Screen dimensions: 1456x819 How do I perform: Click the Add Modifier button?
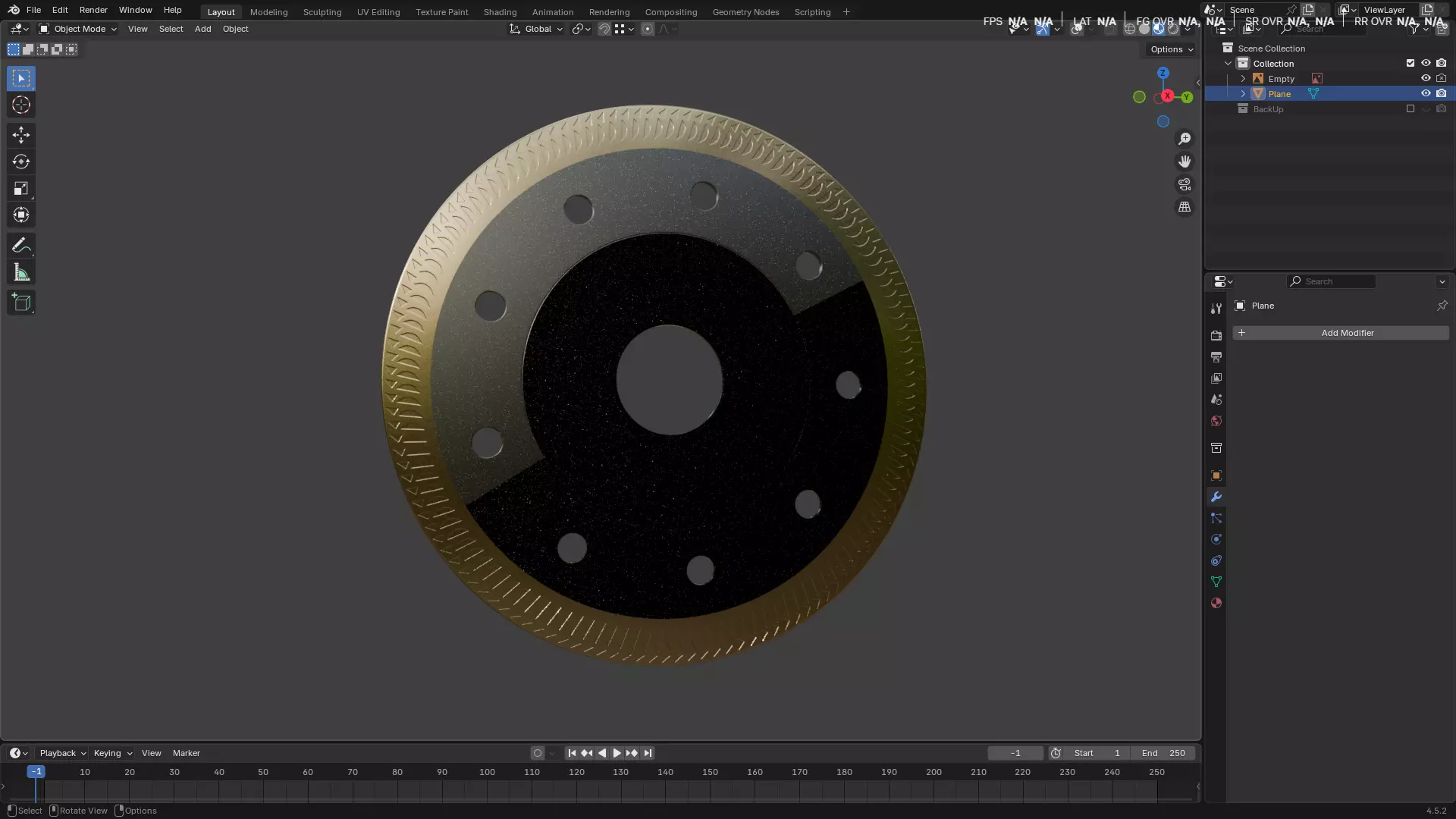(1340, 333)
